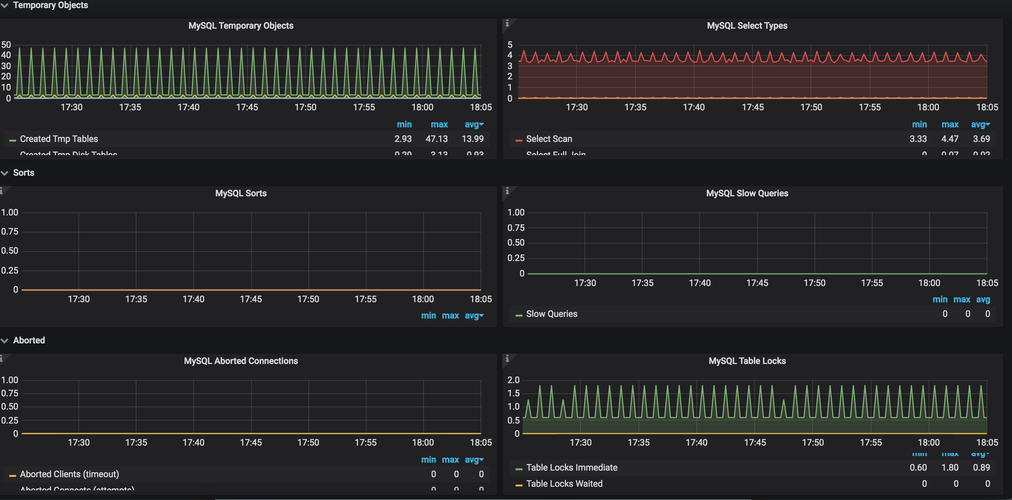Open green color swatch for Table Locks Immediate

[x=519, y=468]
